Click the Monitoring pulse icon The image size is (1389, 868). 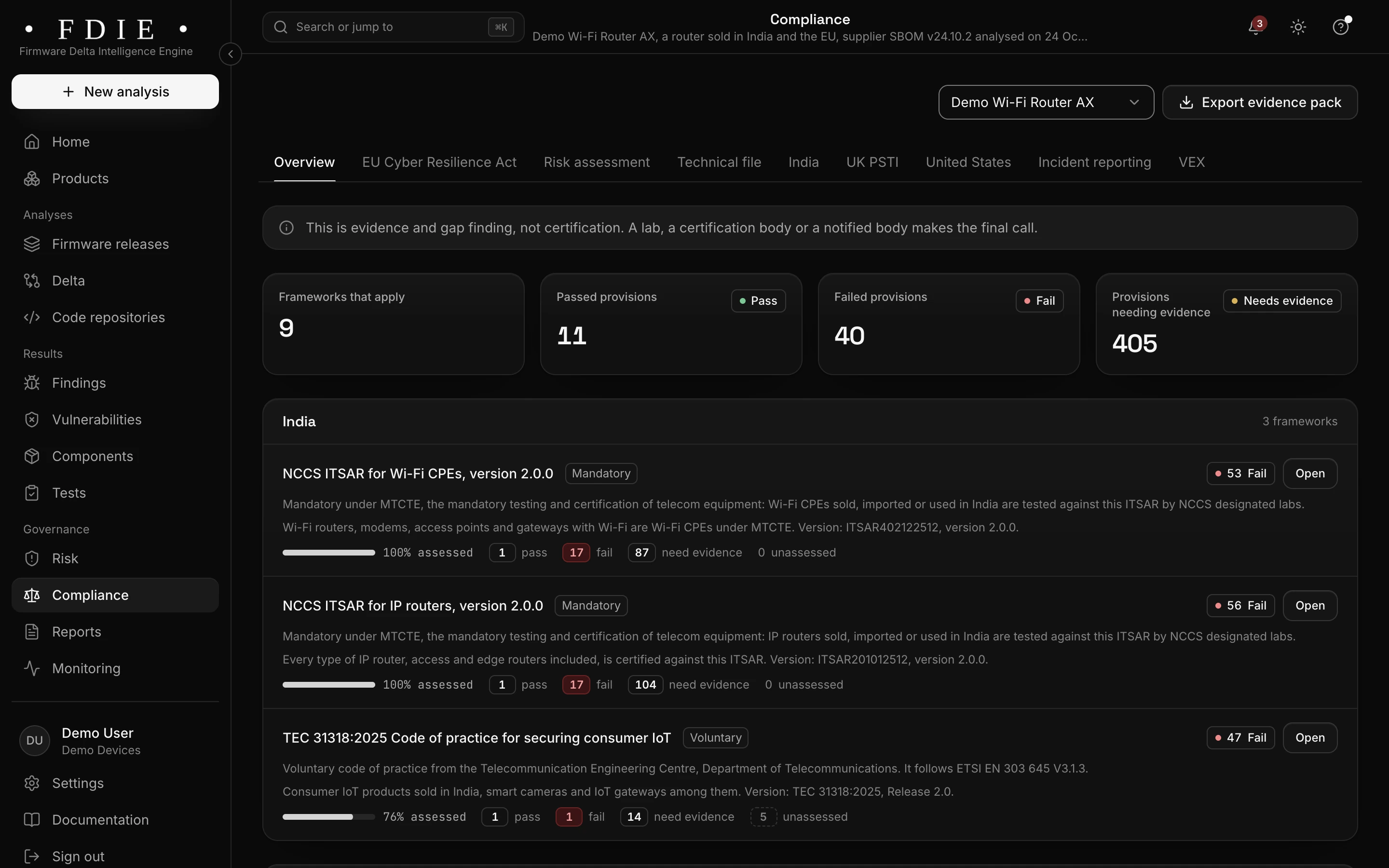(32, 669)
